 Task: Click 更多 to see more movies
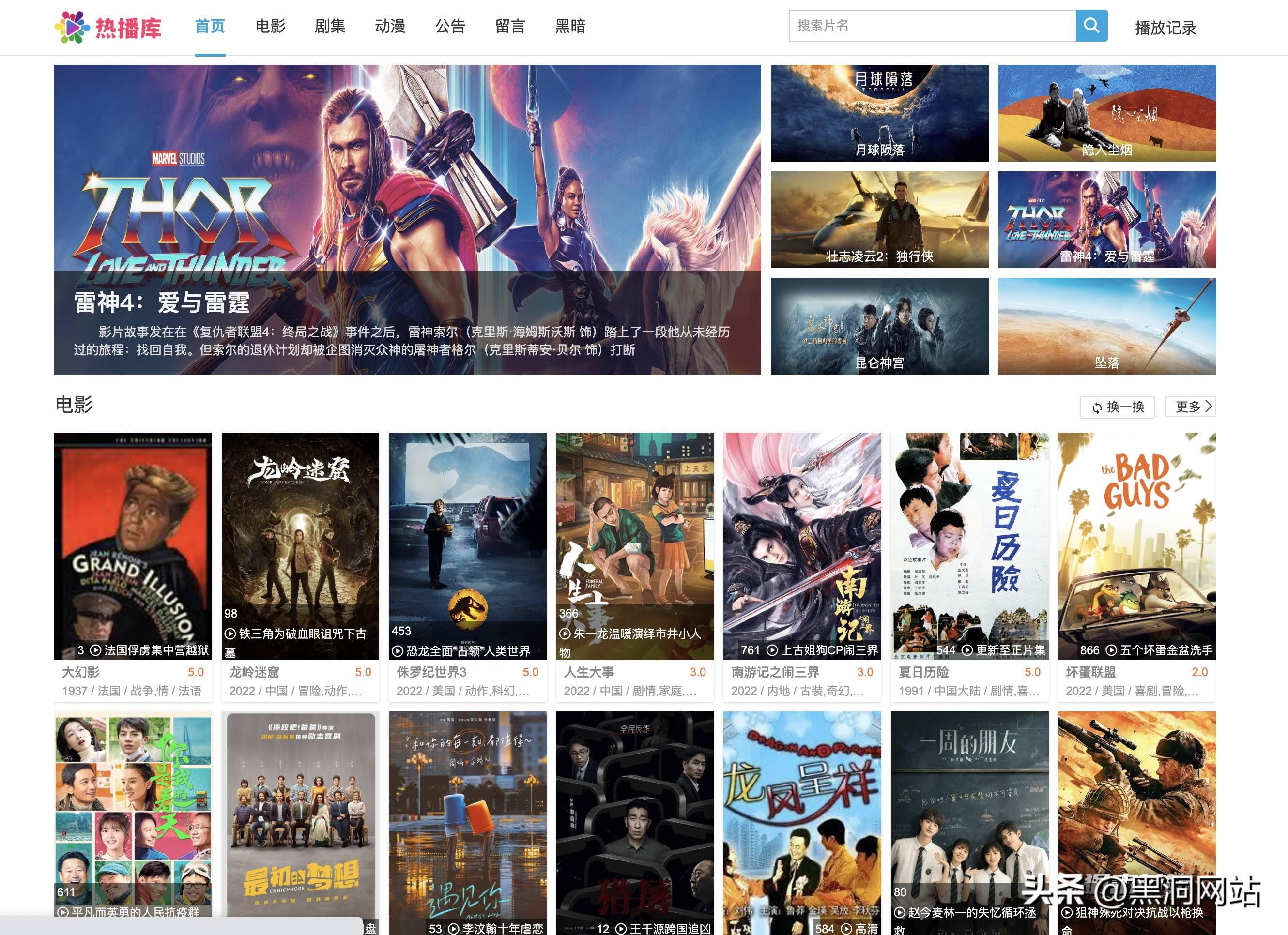(1190, 407)
